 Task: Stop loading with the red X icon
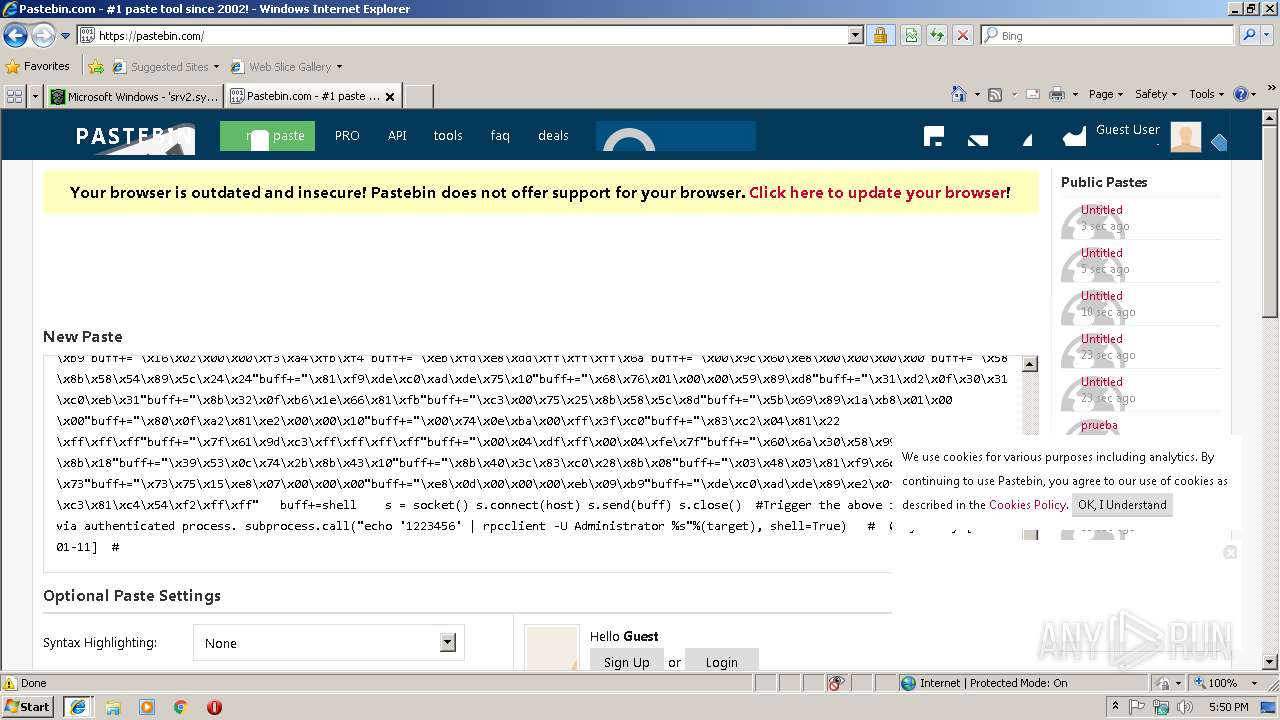pyautogui.click(x=963, y=35)
